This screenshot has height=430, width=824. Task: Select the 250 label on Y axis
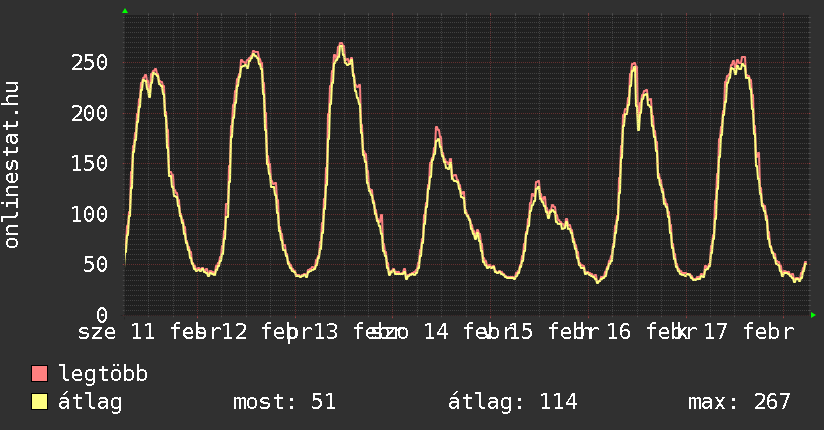click(x=90, y=62)
